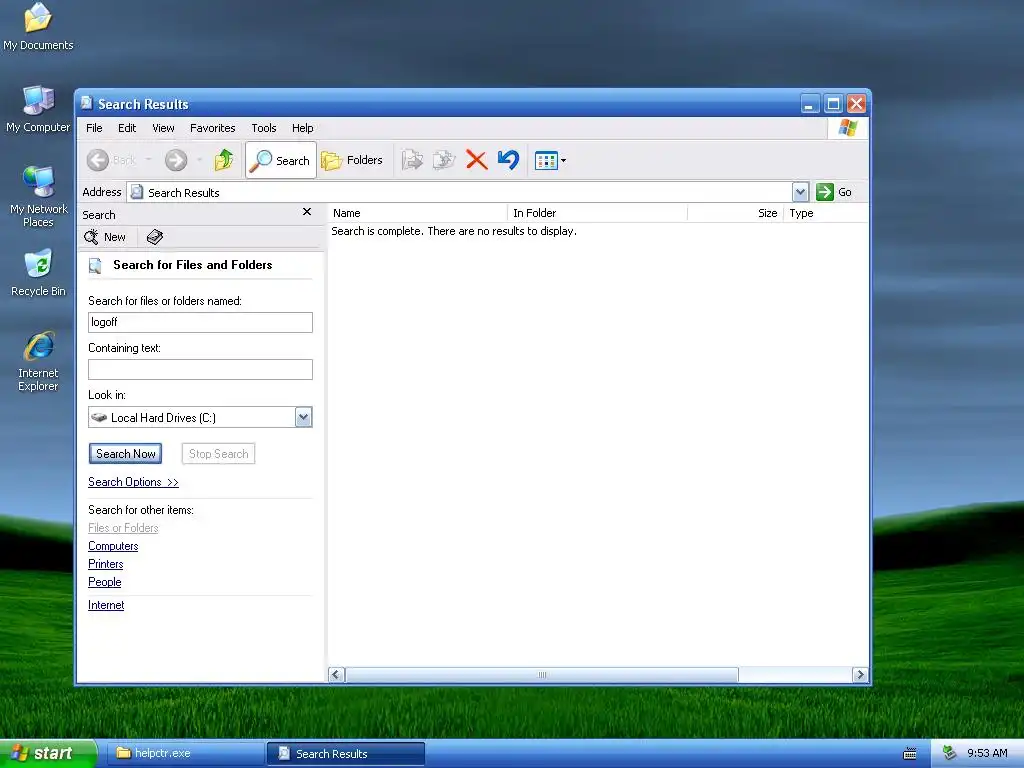Viewport: 1024px width, 768px height.
Task: Expand the Address bar dropdown
Action: point(801,192)
